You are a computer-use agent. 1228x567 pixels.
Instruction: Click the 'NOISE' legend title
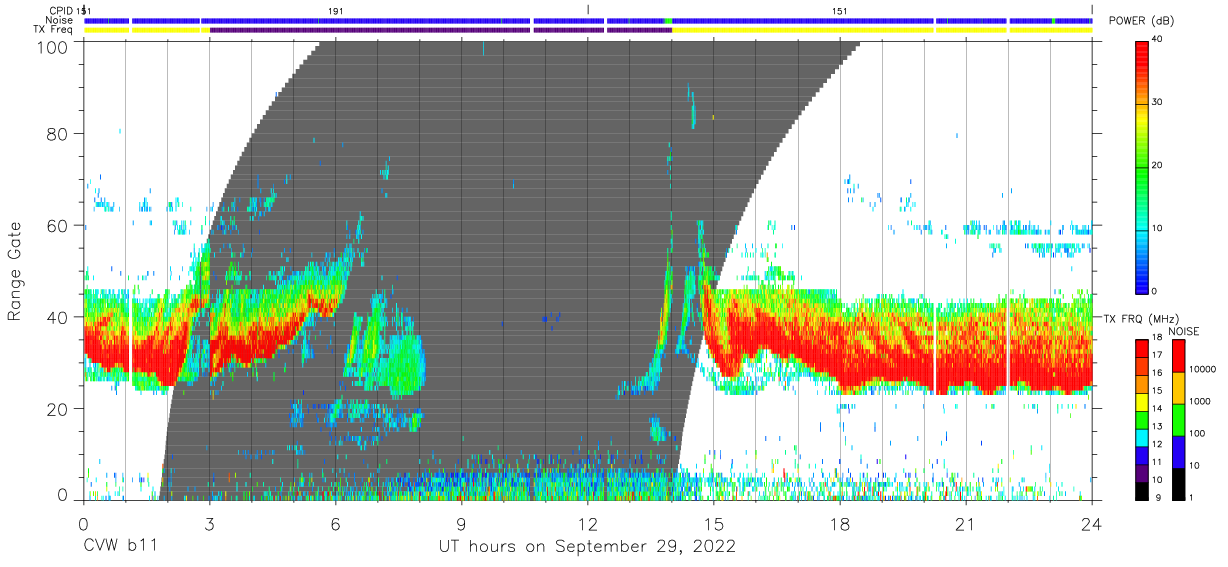1186,331
